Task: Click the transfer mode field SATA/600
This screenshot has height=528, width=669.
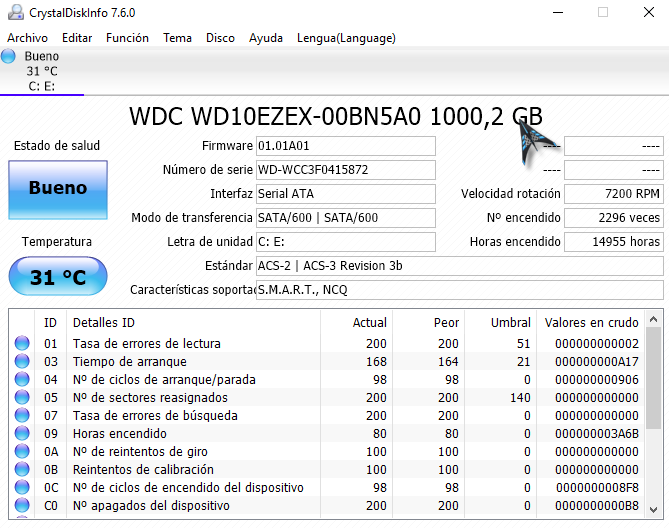Action: [x=346, y=218]
